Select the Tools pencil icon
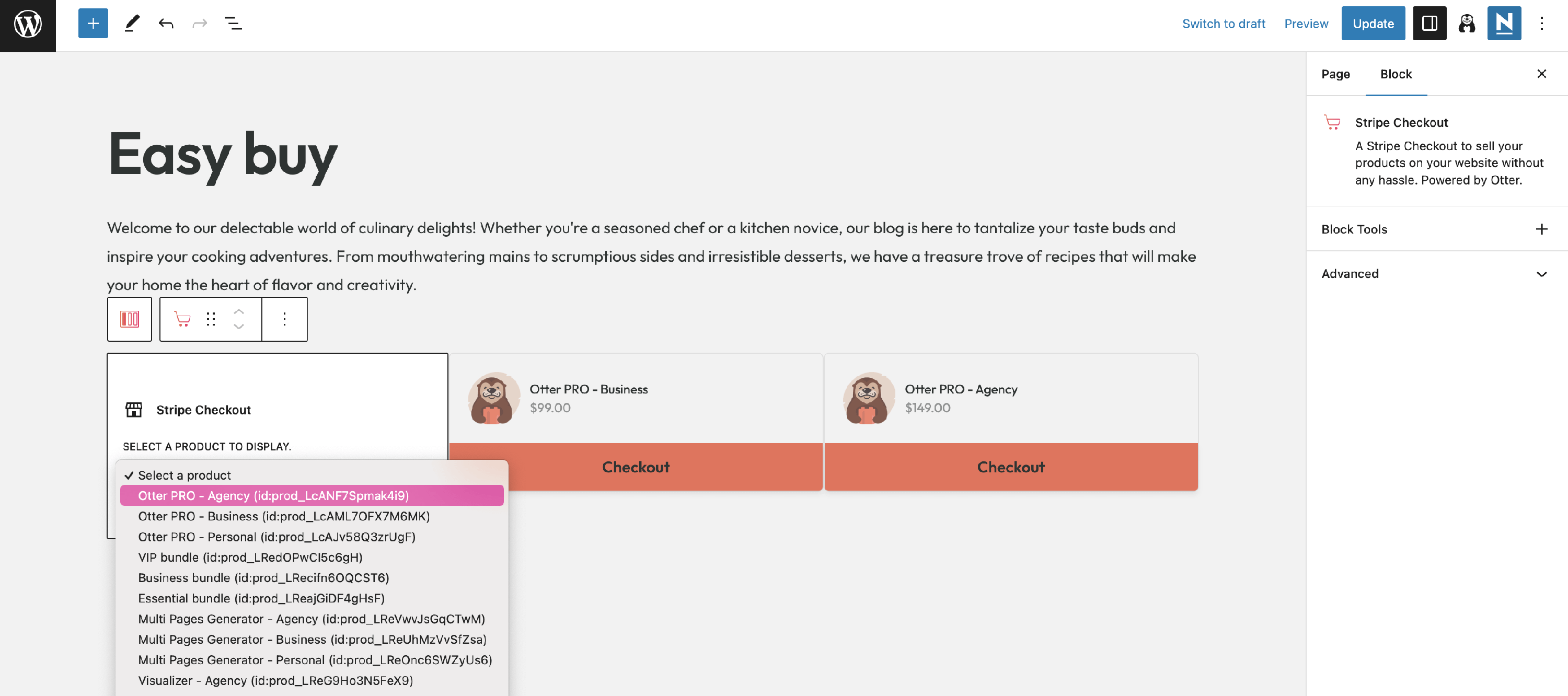Viewport: 1568px width, 696px height. point(132,24)
